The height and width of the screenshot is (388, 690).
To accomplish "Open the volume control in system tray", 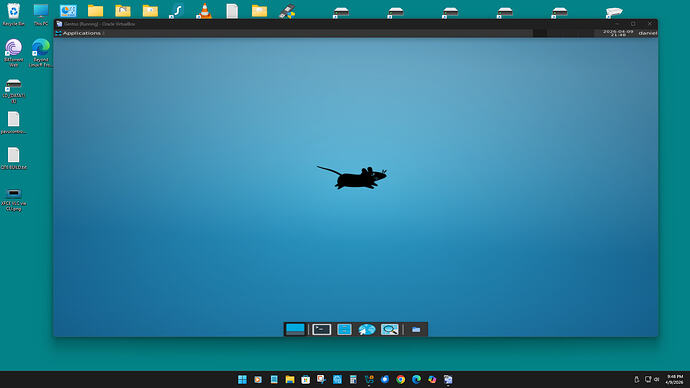I will [657, 379].
